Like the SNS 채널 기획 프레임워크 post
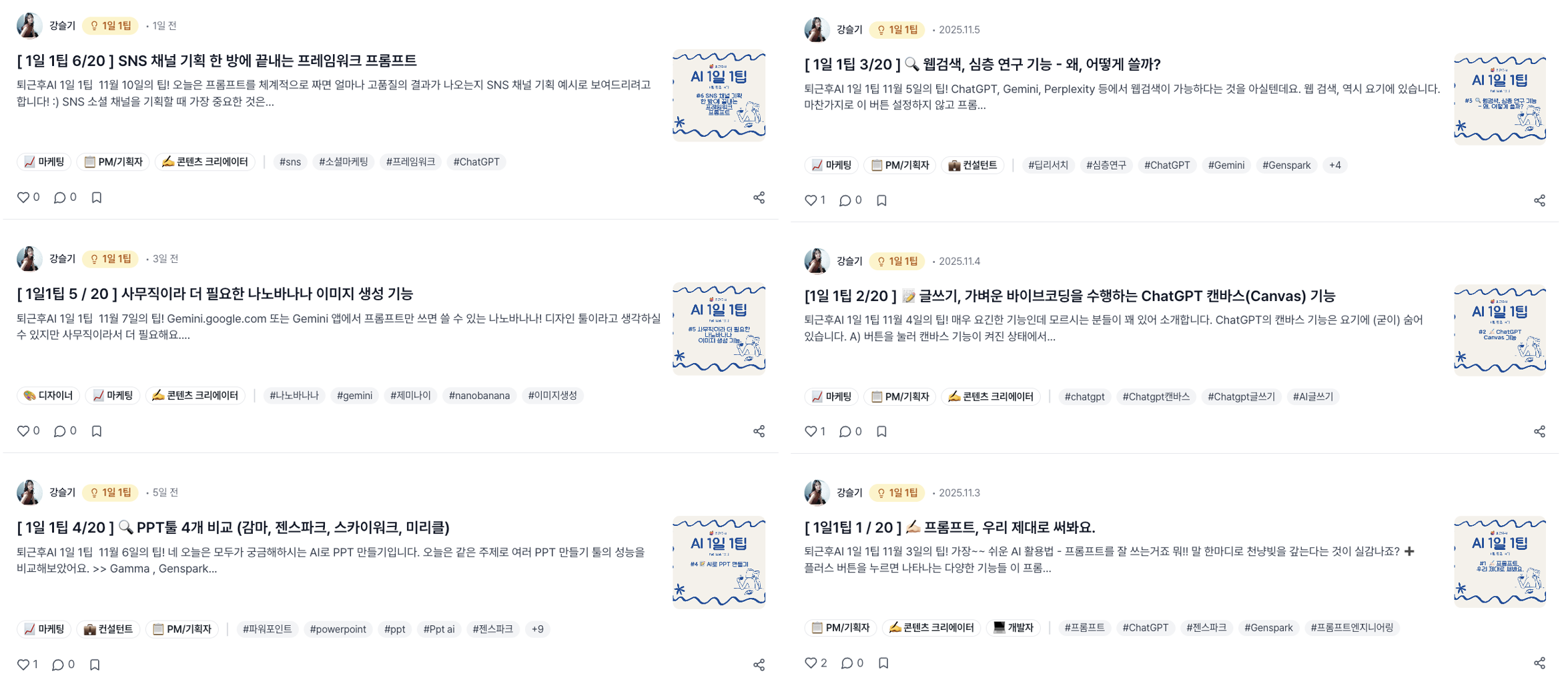This screenshot has width=1568, height=698. point(23,198)
